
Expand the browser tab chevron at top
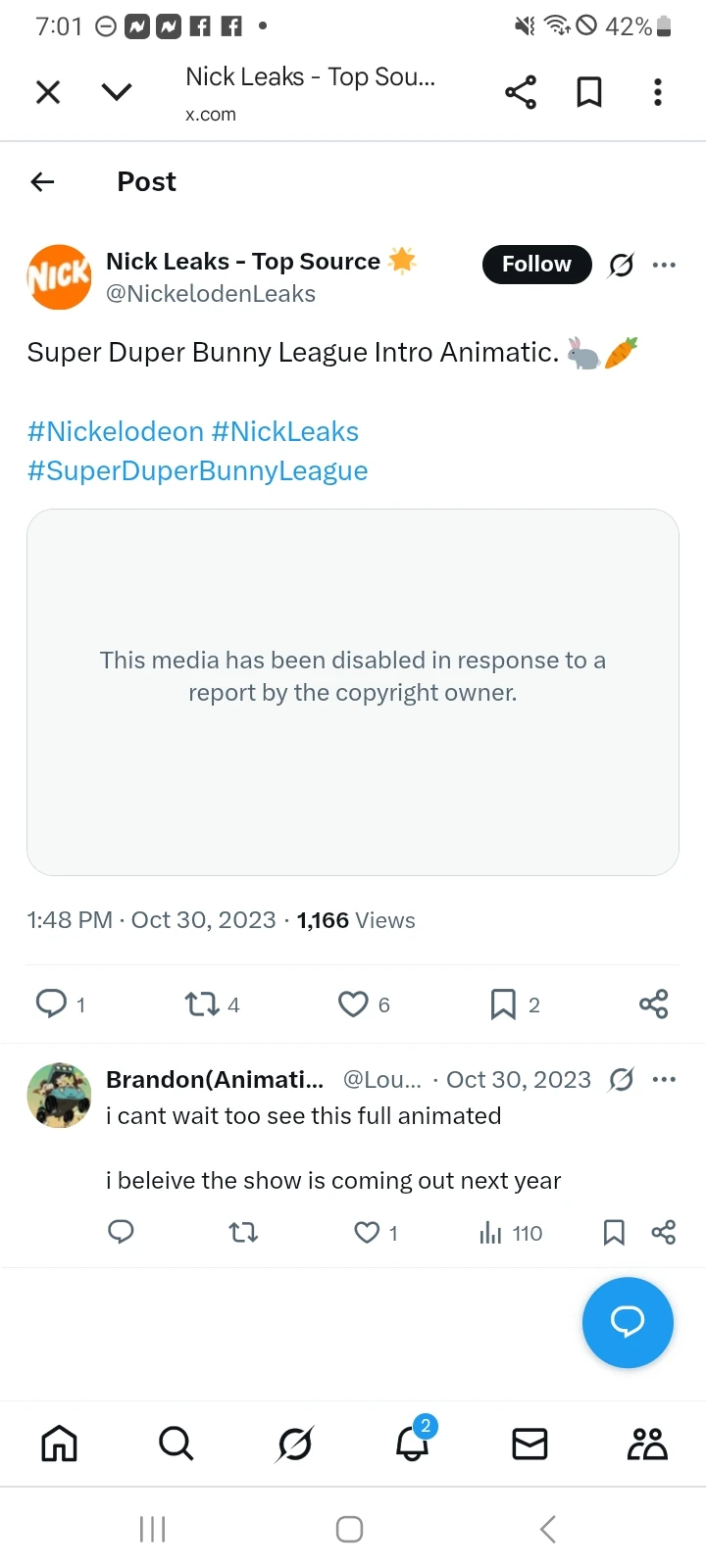117,92
